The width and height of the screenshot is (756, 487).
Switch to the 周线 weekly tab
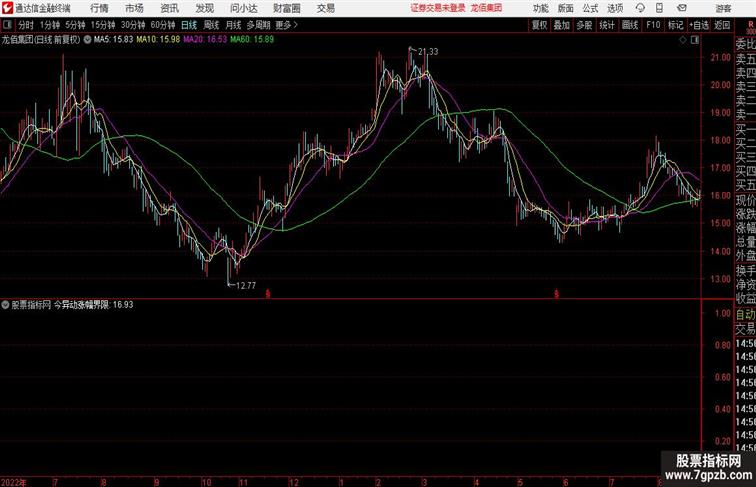[x=211, y=25]
